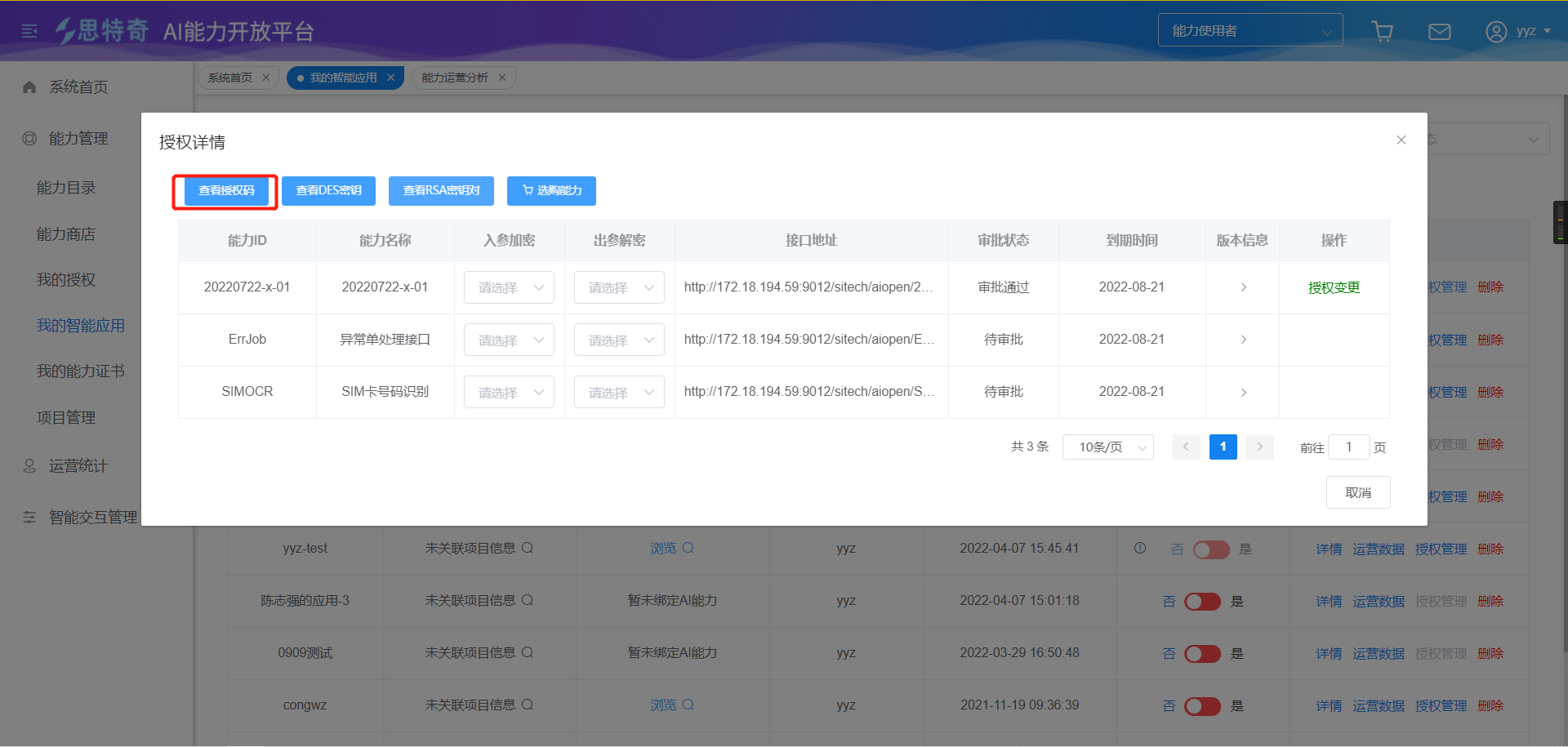The height and width of the screenshot is (747, 1568).
Task: Open 出参解密 dropdown for 20220722-x-01
Action: 619,287
